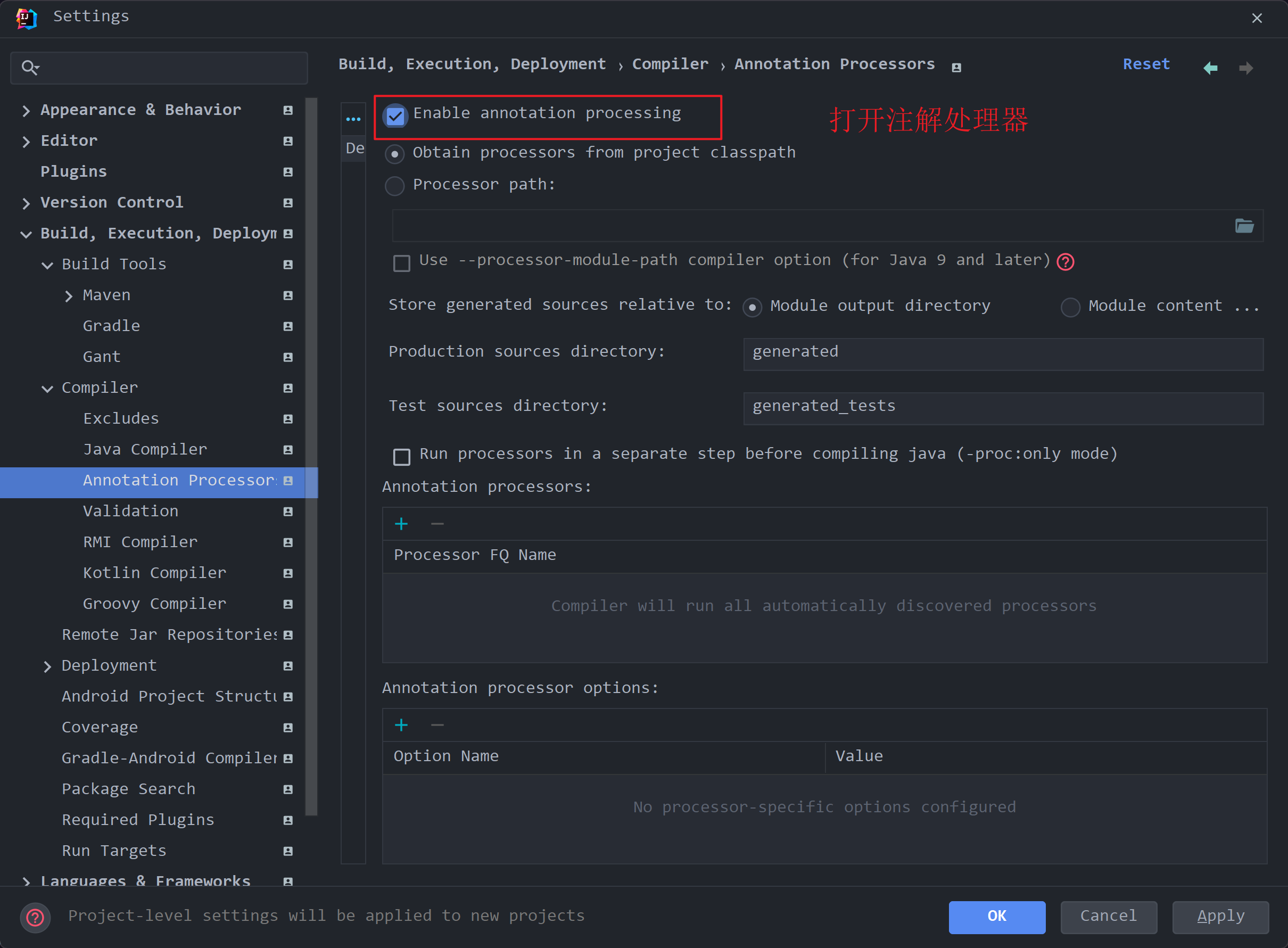Viewport: 1288px width, 948px height.
Task: Open the Java Compiler settings page
Action: [145, 449]
